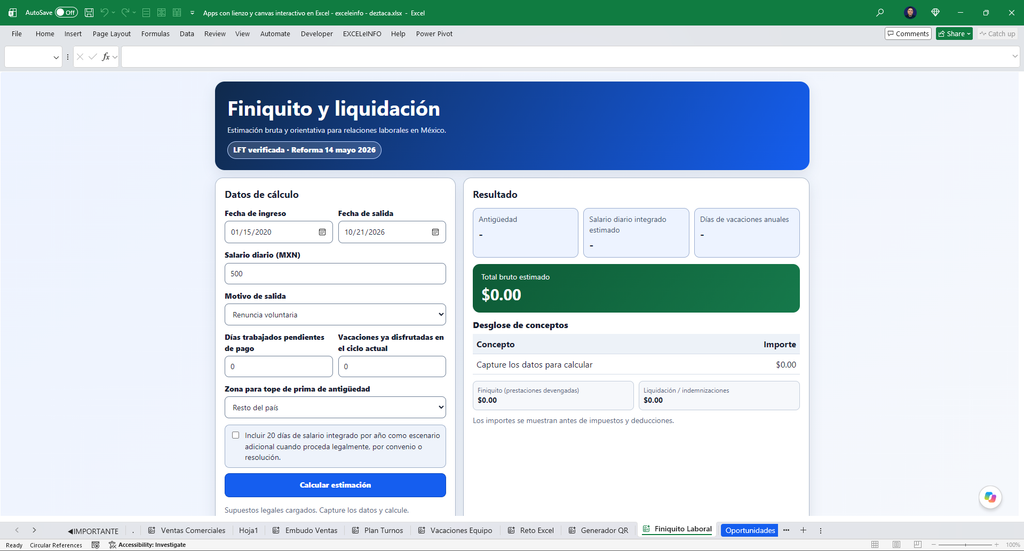Click the Search magnifier in title bar
This screenshot has width=1024, height=551.
880,12
